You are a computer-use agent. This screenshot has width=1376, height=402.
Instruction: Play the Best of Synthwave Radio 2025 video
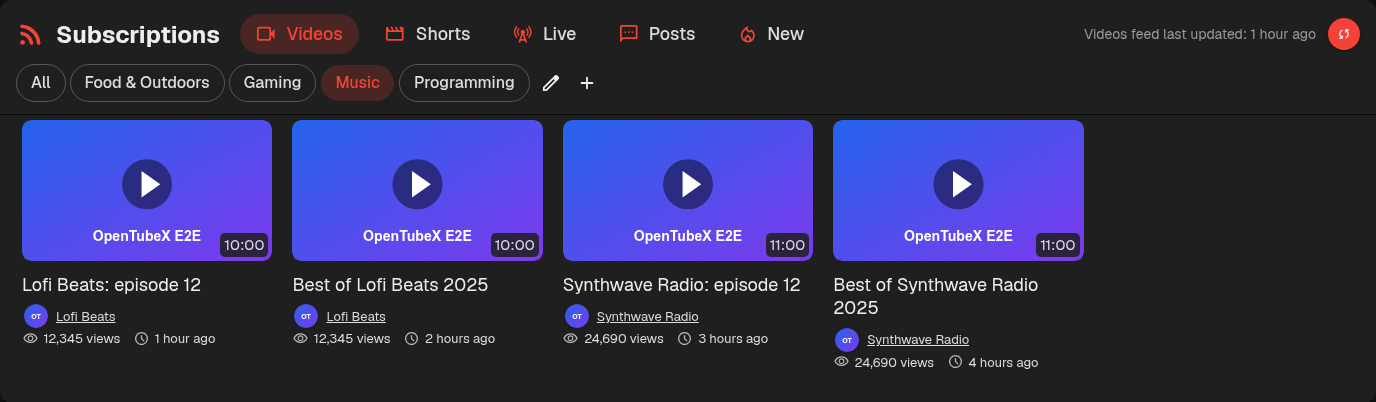[x=958, y=190]
